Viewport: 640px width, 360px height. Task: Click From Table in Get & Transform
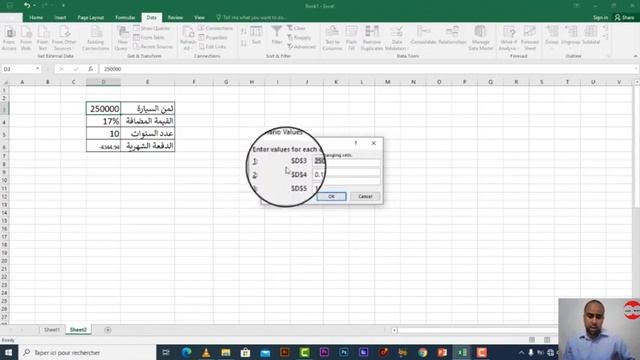tap(149, 37)
